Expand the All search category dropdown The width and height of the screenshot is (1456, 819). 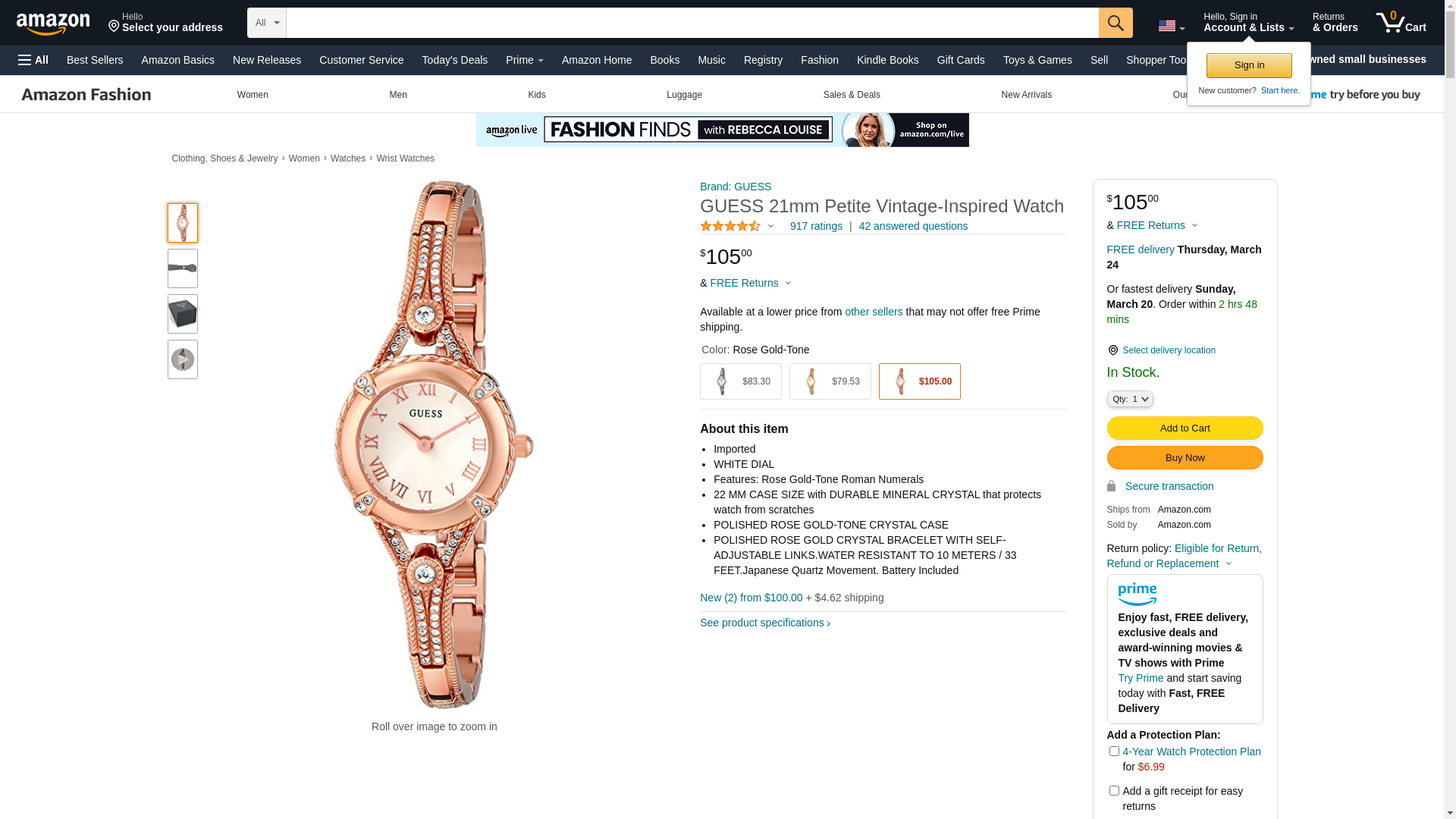(x=267, y=23)
